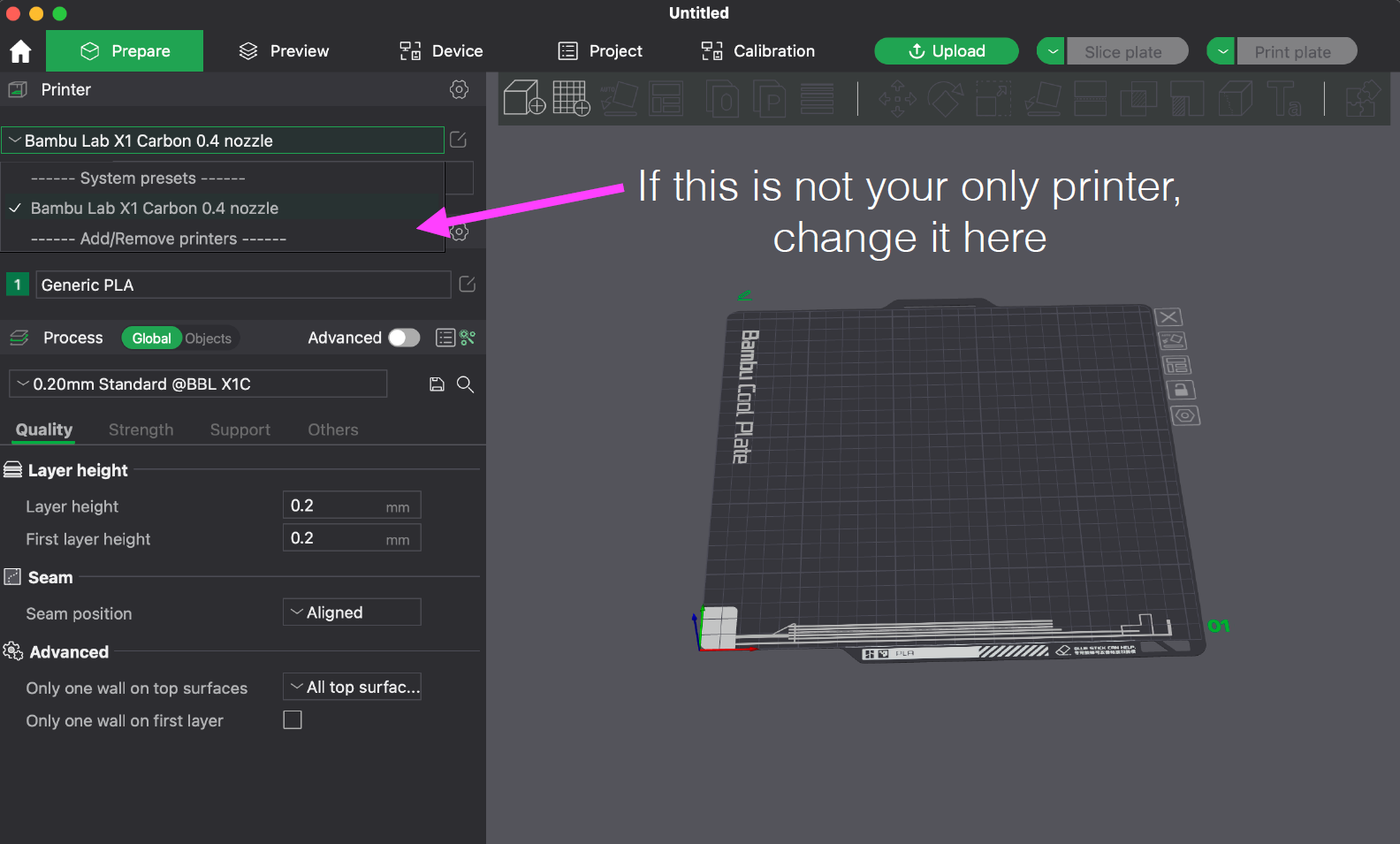Select the Mesh boolean tool

point(1138,98)
